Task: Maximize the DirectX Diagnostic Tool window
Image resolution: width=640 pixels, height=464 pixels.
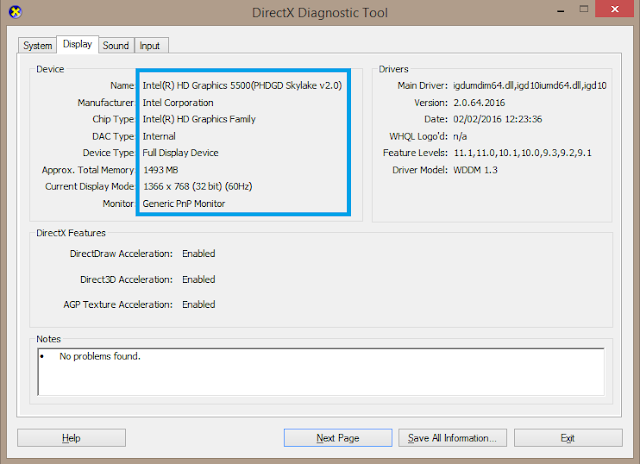Action: pos(584,9)
